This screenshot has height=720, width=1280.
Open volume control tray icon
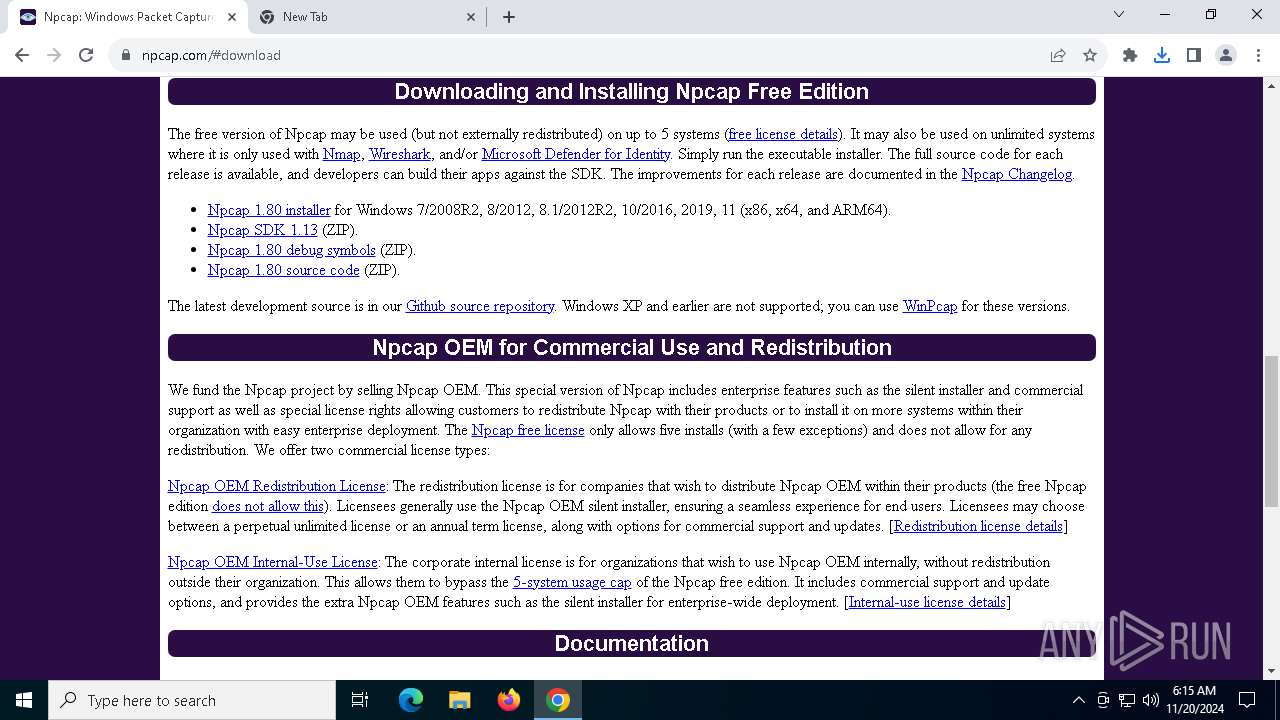click(x=1151, y=700)
